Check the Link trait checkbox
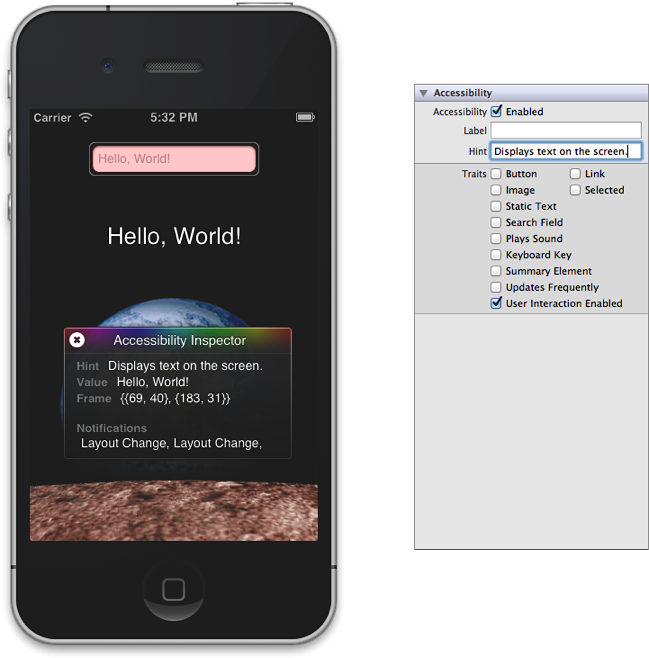The image size is (649, 658). 576,174
